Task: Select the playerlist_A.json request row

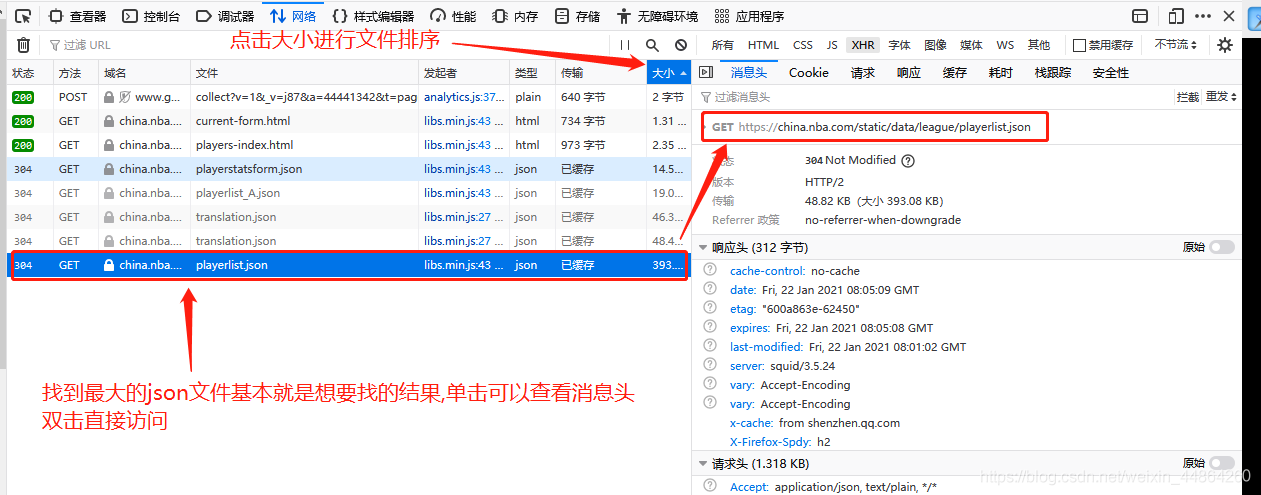Action: click(x=349, y=193)
